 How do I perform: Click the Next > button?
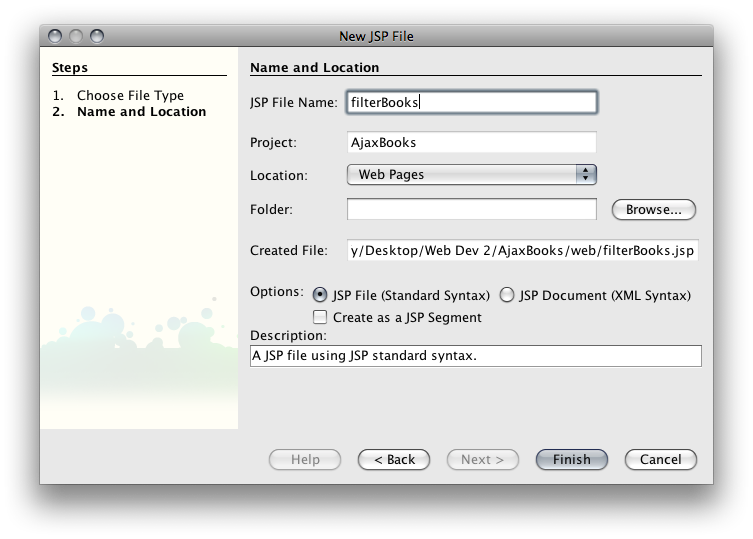(483, 460)
